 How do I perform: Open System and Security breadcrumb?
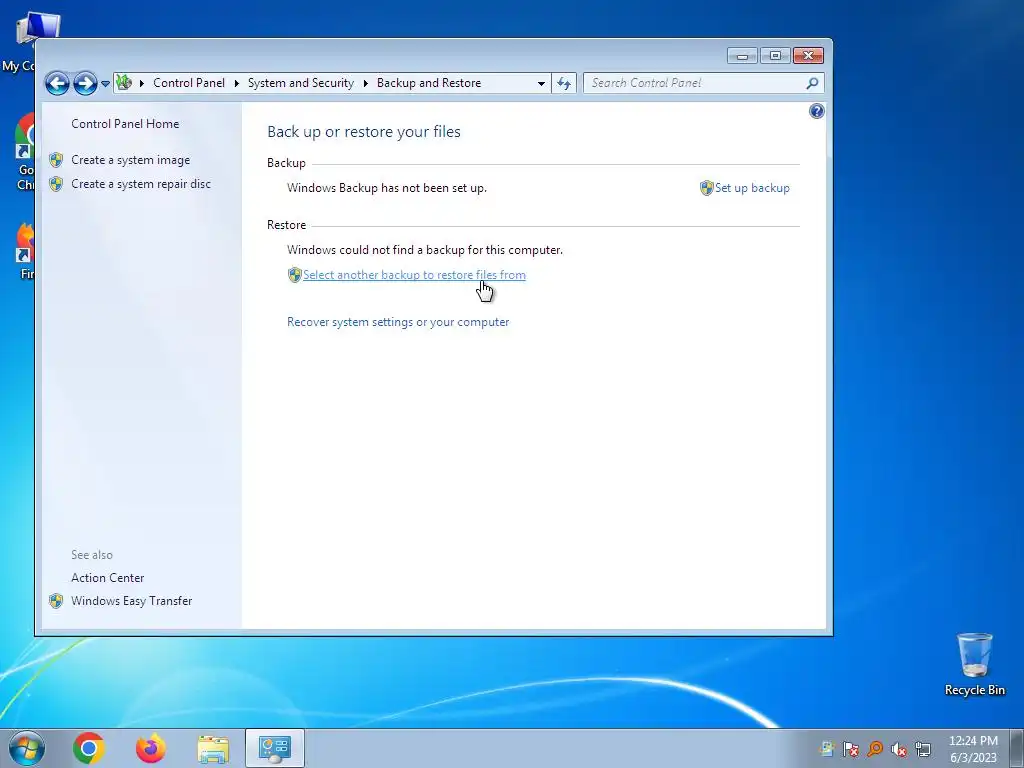pyautogui.click(x=300, y=83)
